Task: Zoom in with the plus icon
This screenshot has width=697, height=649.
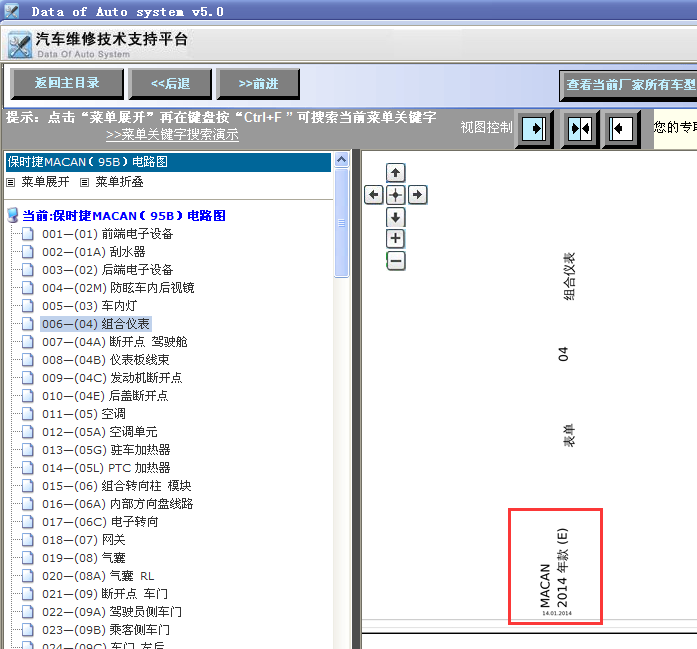Action: (396, 239)
